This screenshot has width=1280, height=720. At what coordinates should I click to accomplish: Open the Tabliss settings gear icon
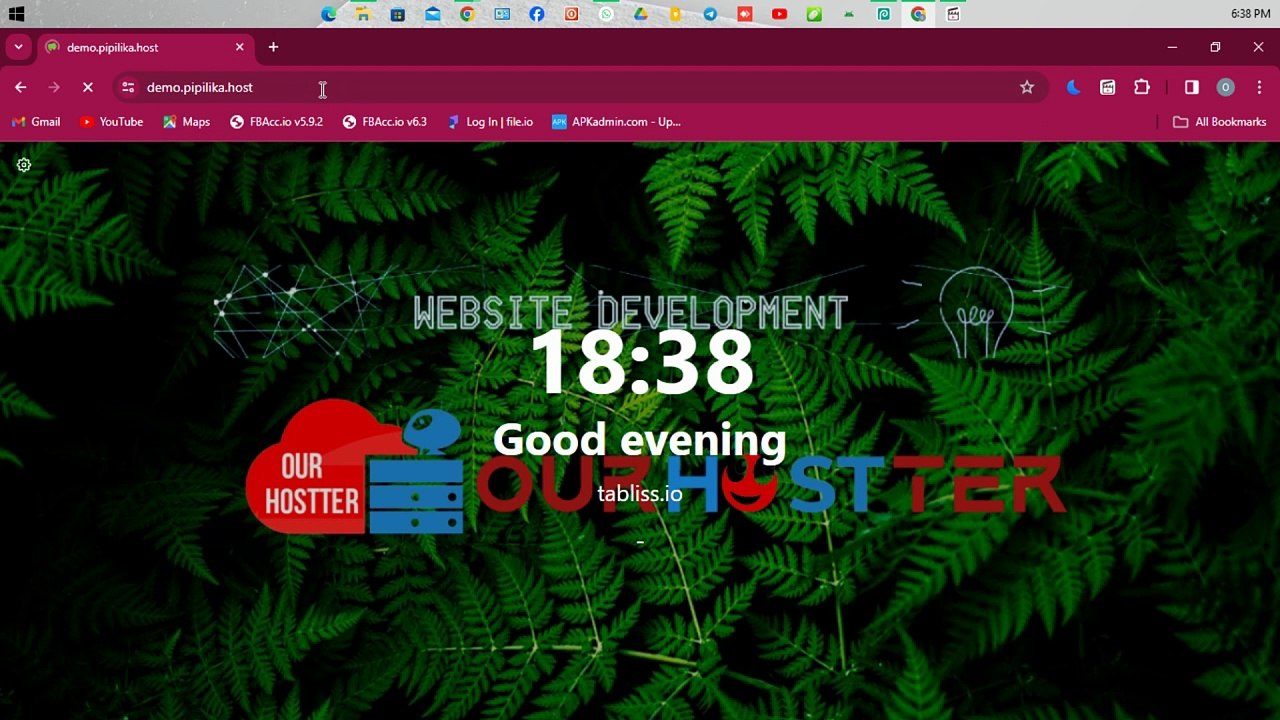click(24, 165)
